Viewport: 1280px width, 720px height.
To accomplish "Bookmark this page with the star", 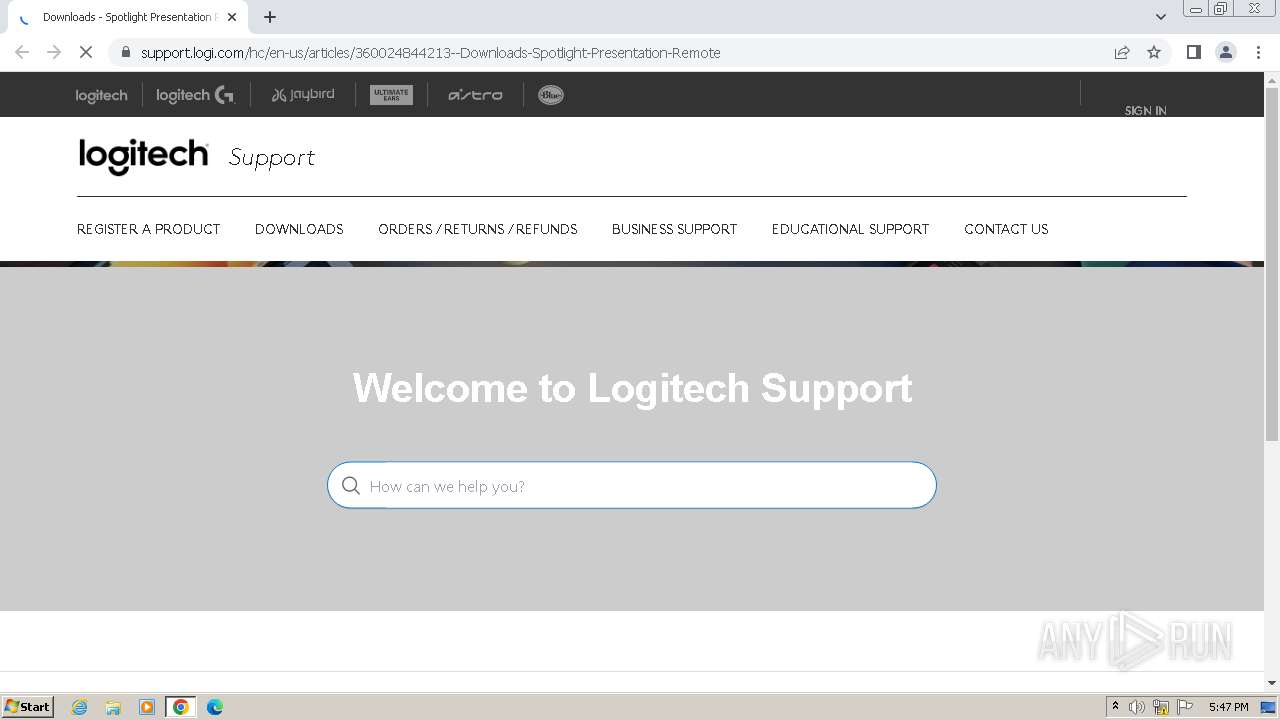I will [1154, 52].
